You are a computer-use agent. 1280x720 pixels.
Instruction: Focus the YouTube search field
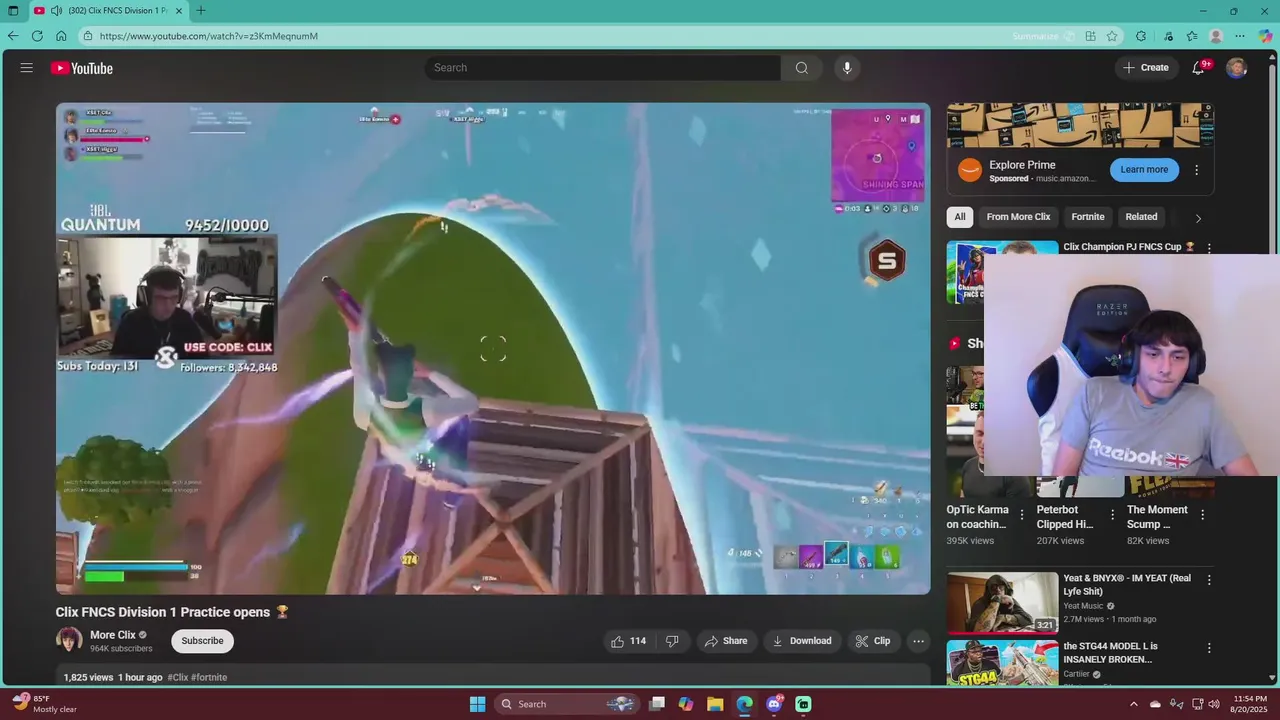coord(603,68)
